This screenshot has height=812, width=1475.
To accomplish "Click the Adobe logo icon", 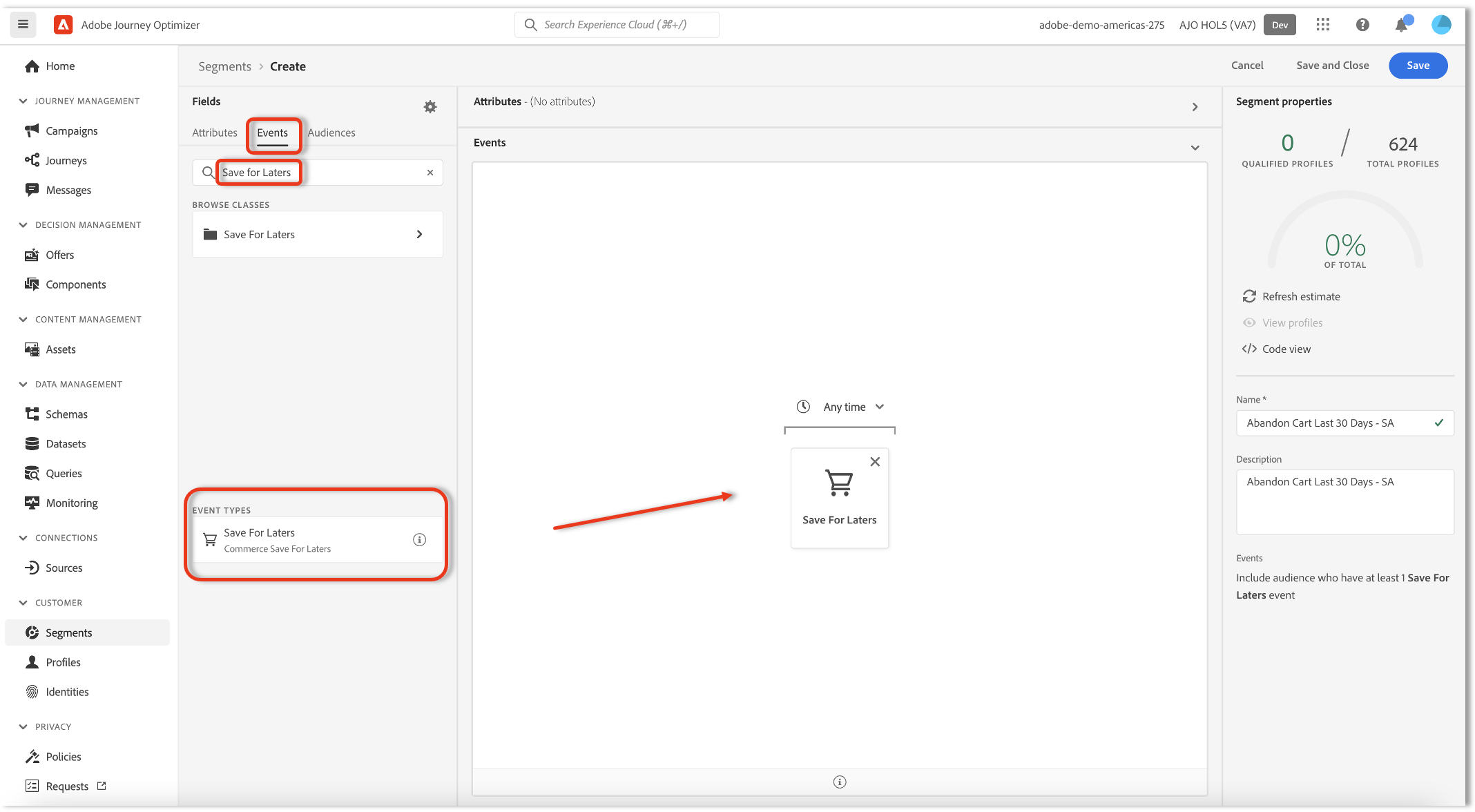I will click(64, 25).
